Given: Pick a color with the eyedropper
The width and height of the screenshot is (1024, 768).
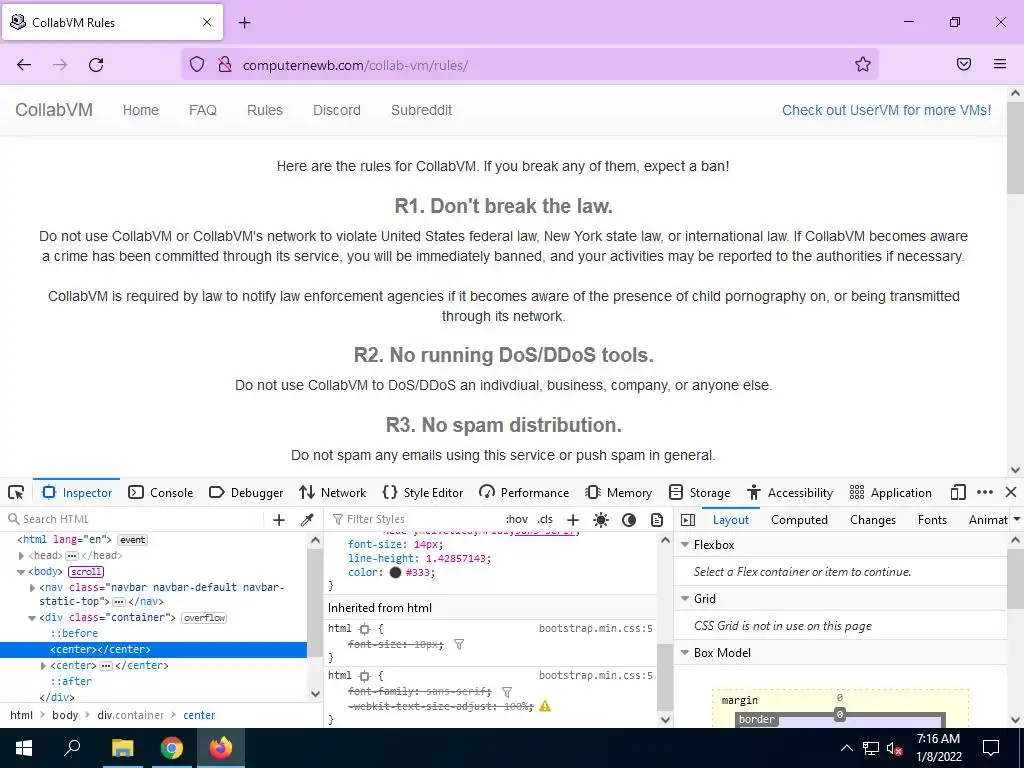Looking at the screenshot, I should tap(306, 520).
